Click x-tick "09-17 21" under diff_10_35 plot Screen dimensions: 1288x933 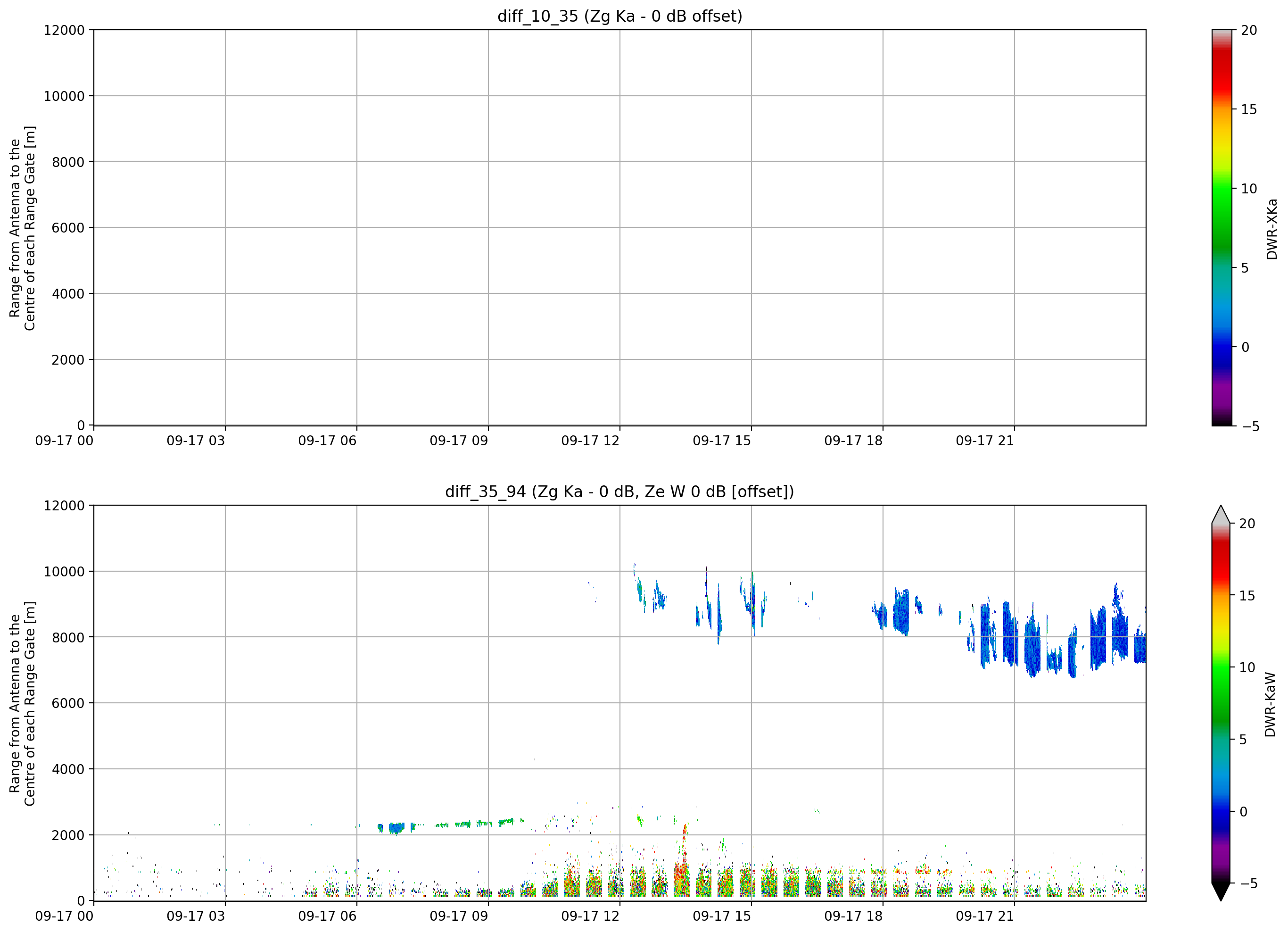click(x=985, y=441)
